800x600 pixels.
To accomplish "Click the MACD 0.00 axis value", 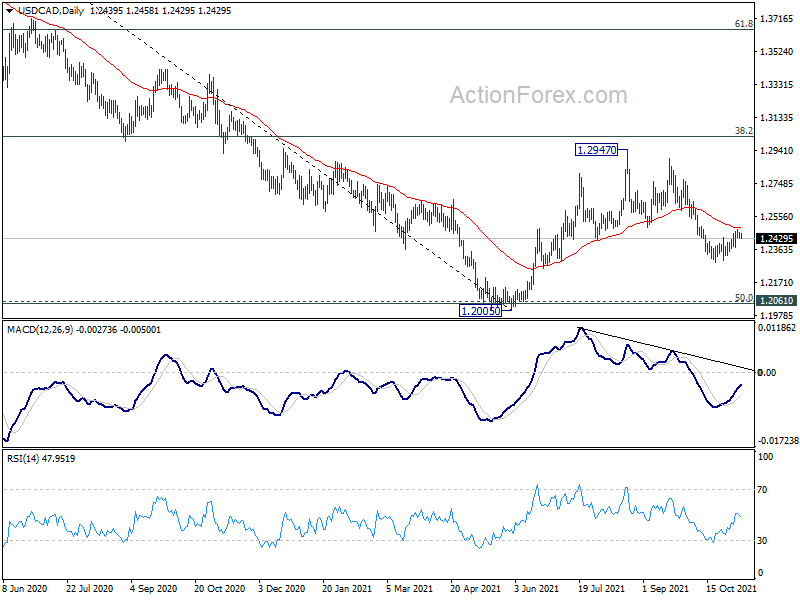I will (x=768, y=373).
